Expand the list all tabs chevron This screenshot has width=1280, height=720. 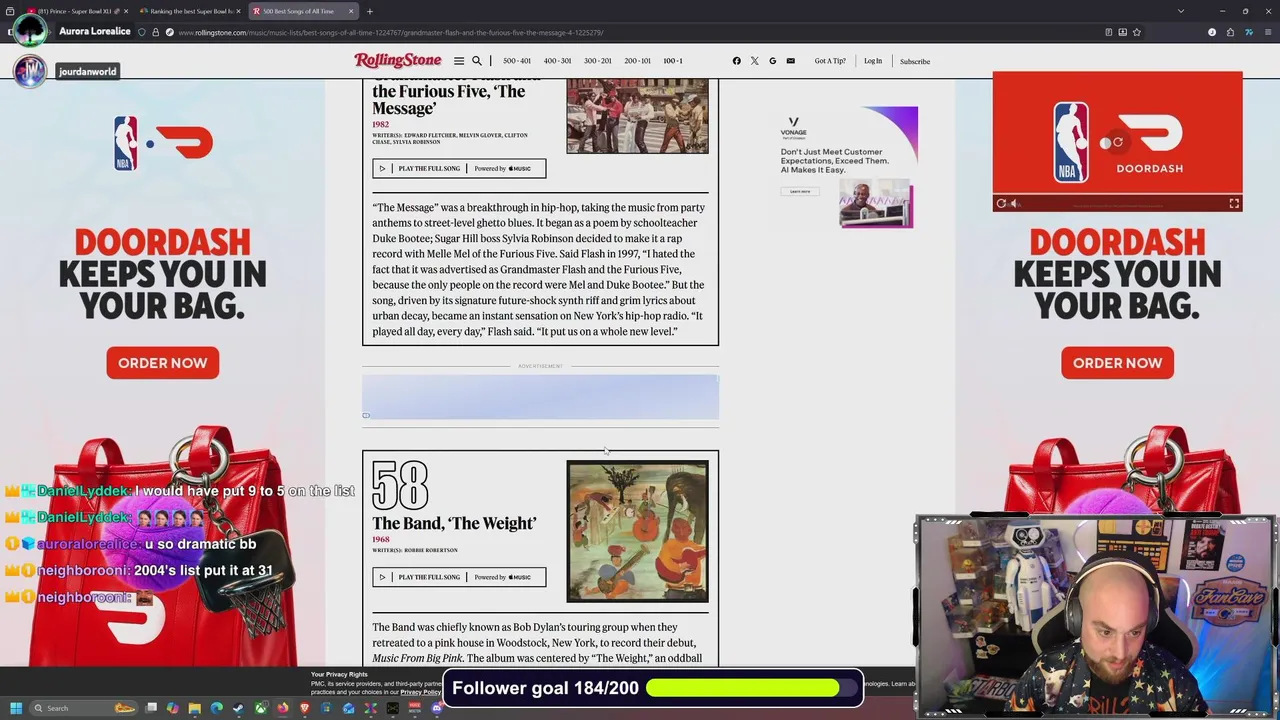[x=1181, y=11]
